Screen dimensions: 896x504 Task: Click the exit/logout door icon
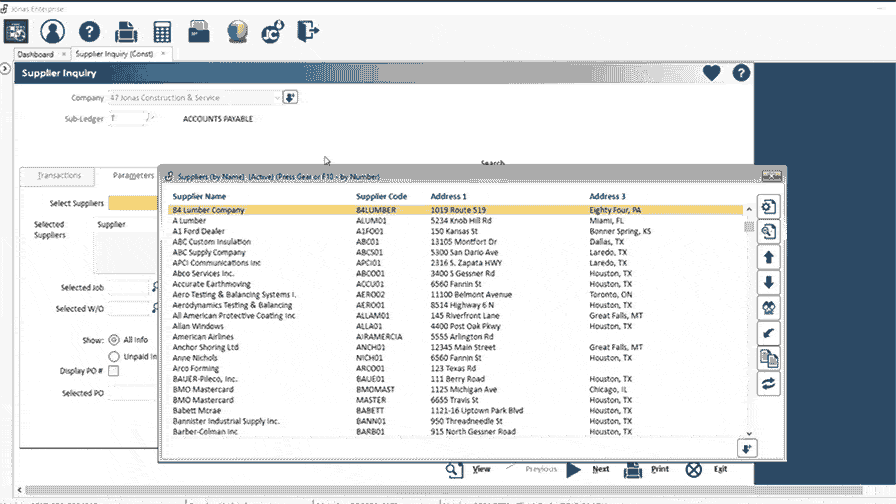coord(308,31)
